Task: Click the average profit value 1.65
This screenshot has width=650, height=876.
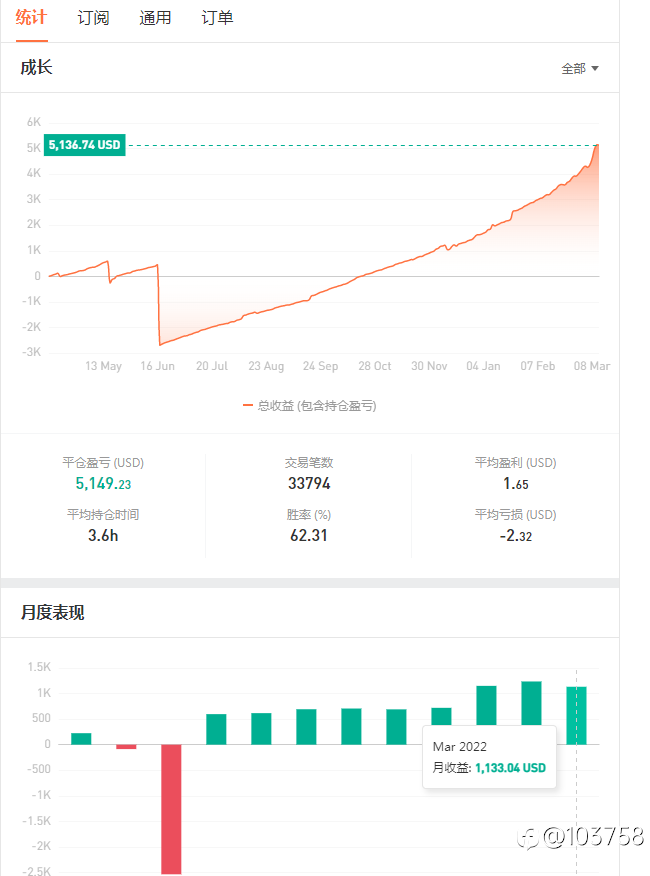Action: 515,484
